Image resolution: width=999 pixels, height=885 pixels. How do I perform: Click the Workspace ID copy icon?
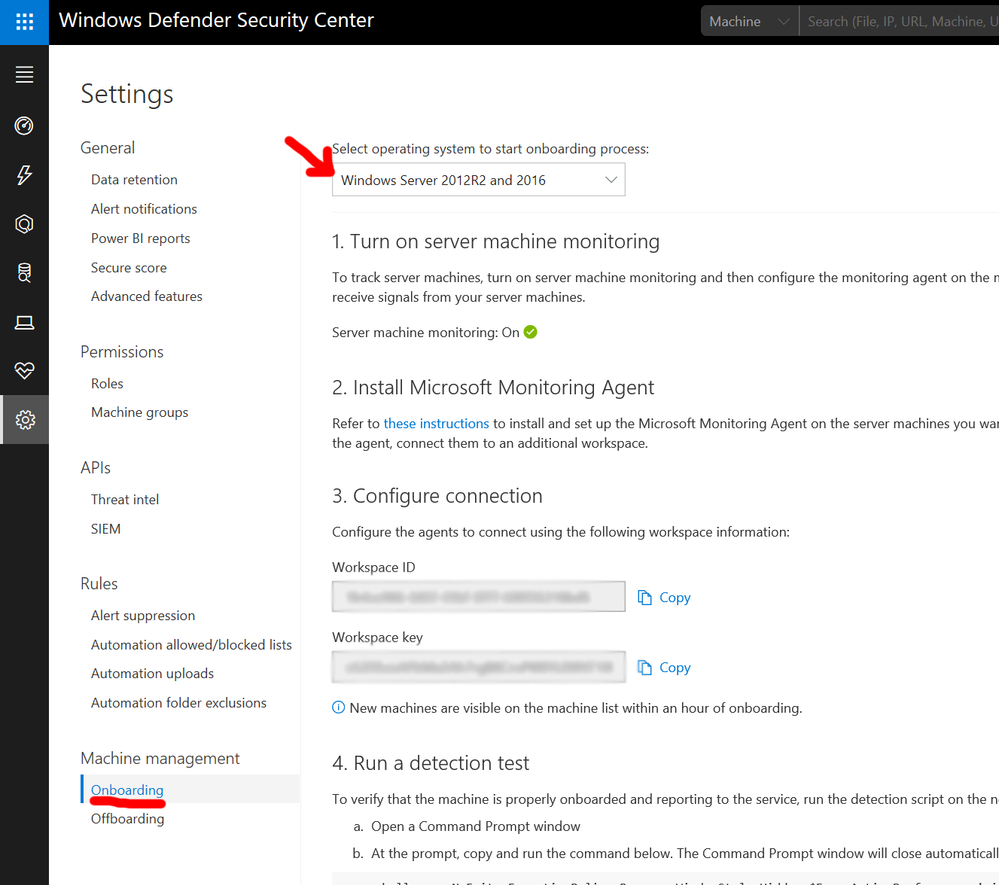tap(645, 597)
